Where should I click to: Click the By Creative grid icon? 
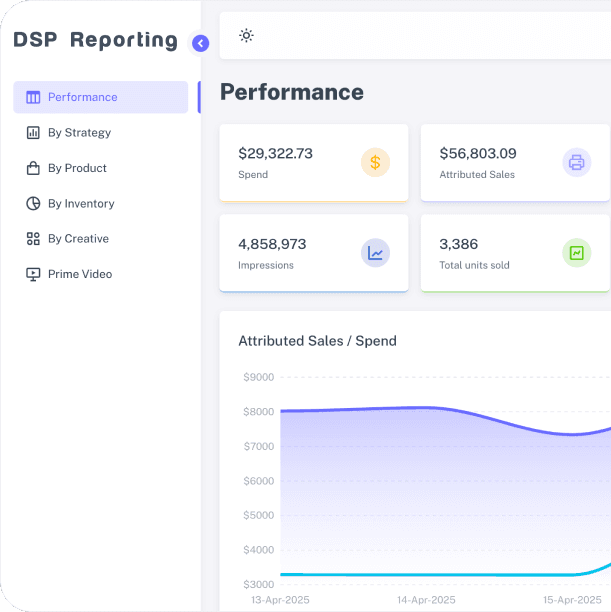click(33, 239)
